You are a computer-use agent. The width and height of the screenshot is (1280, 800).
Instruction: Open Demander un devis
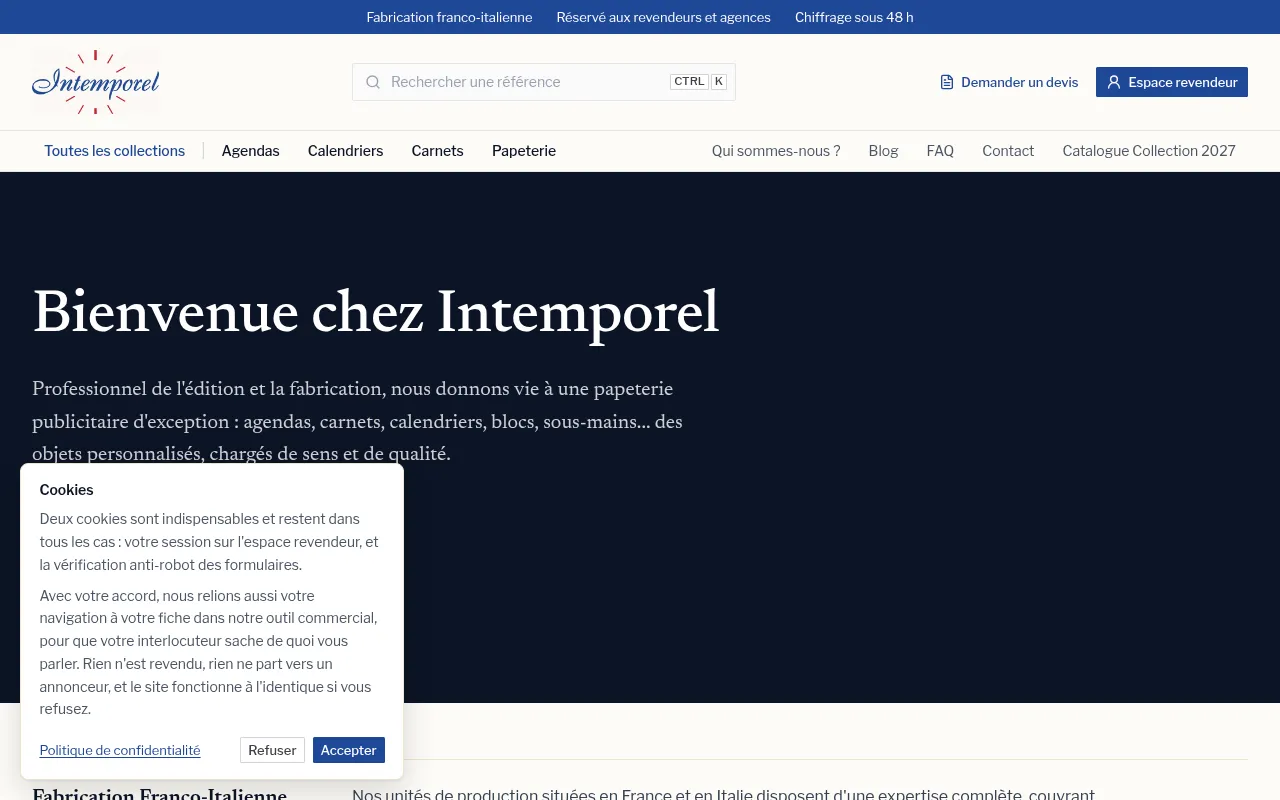[1009, 82]
